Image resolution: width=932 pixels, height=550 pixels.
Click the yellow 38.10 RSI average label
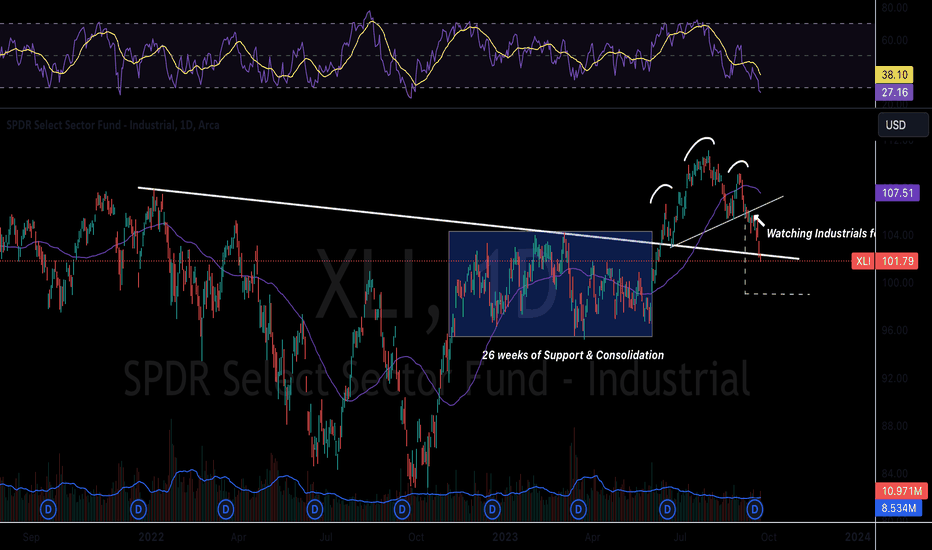tap(895, 74)
